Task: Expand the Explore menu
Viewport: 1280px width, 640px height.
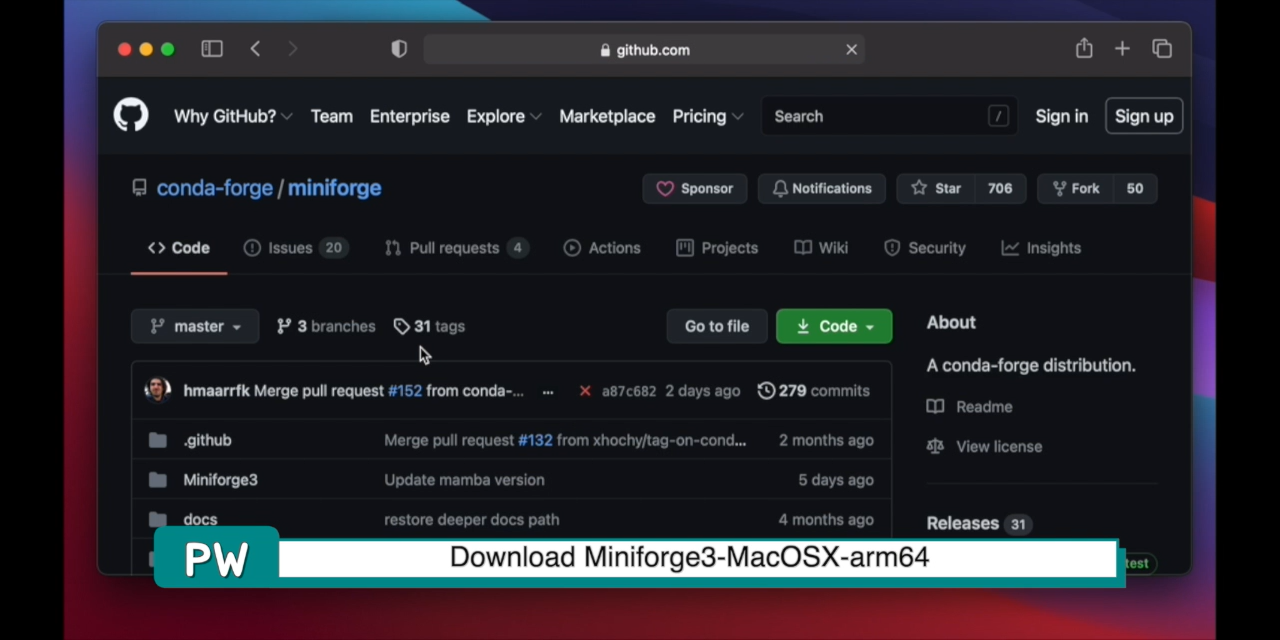Action: (x=504, y=116)
